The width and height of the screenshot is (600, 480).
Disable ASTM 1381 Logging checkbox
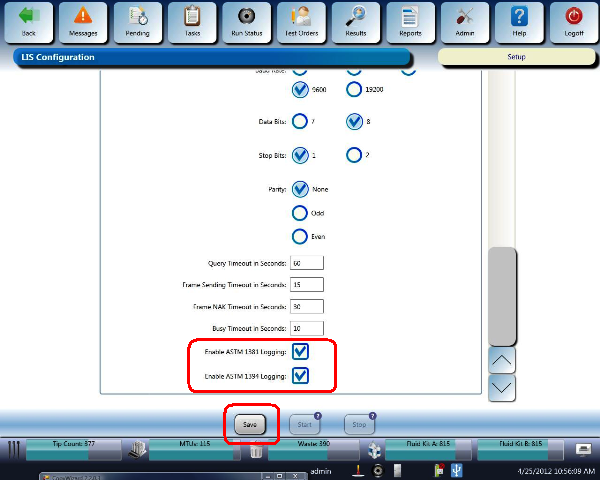point(300,352)
